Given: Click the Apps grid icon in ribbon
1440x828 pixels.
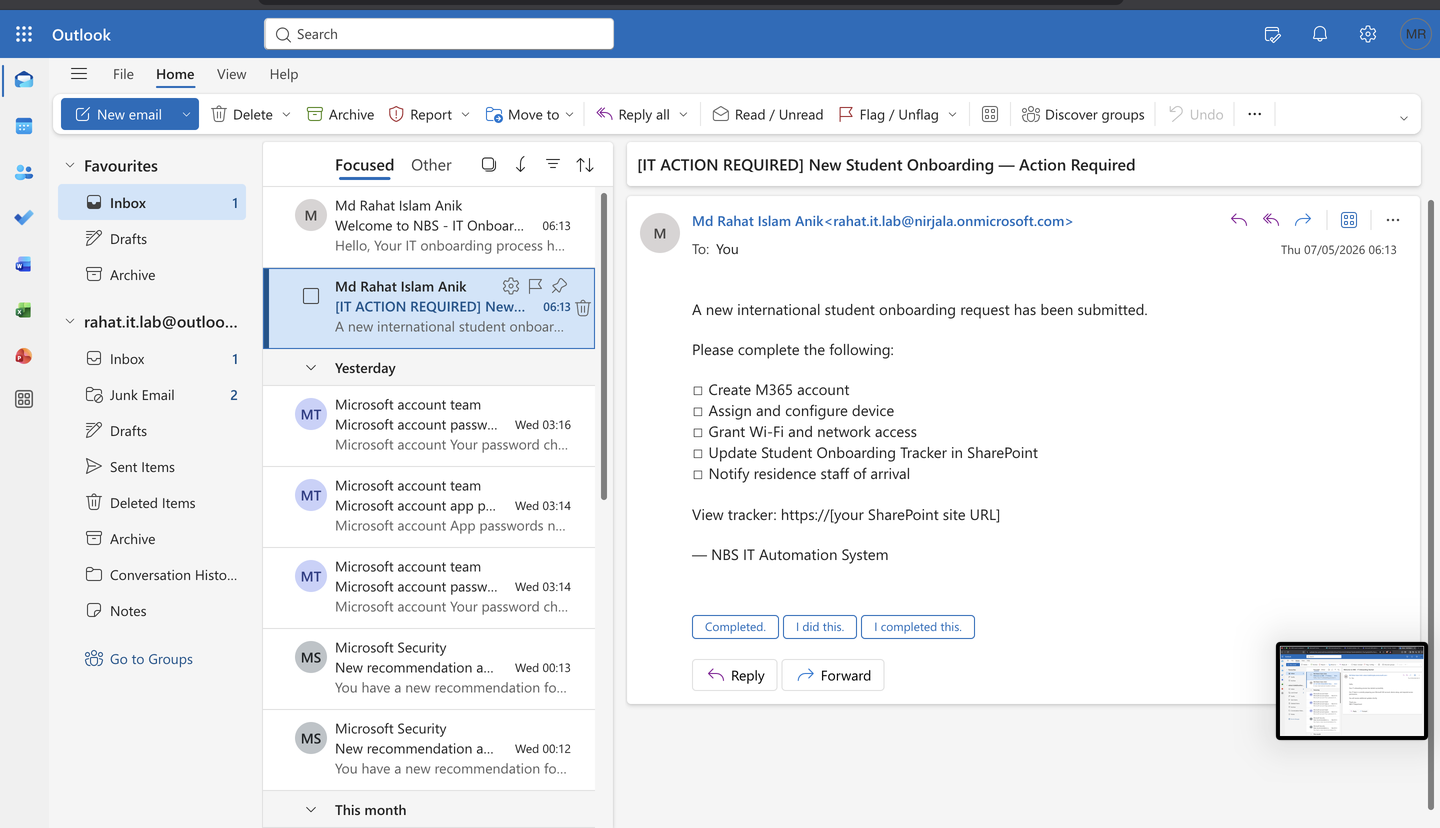Looking at the screenshot, I should coord(990,114).
